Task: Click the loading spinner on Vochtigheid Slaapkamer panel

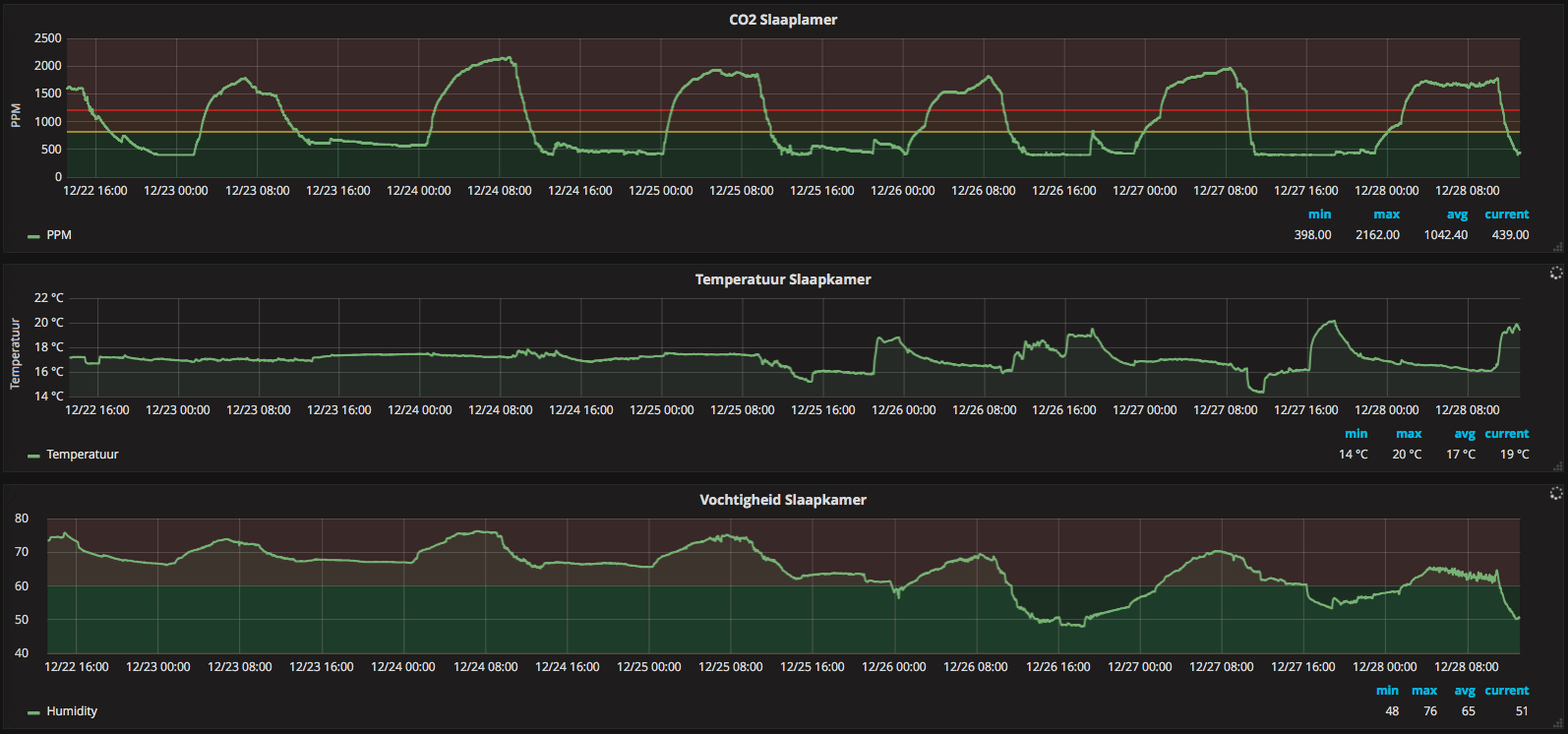Action: [1555, 493]
